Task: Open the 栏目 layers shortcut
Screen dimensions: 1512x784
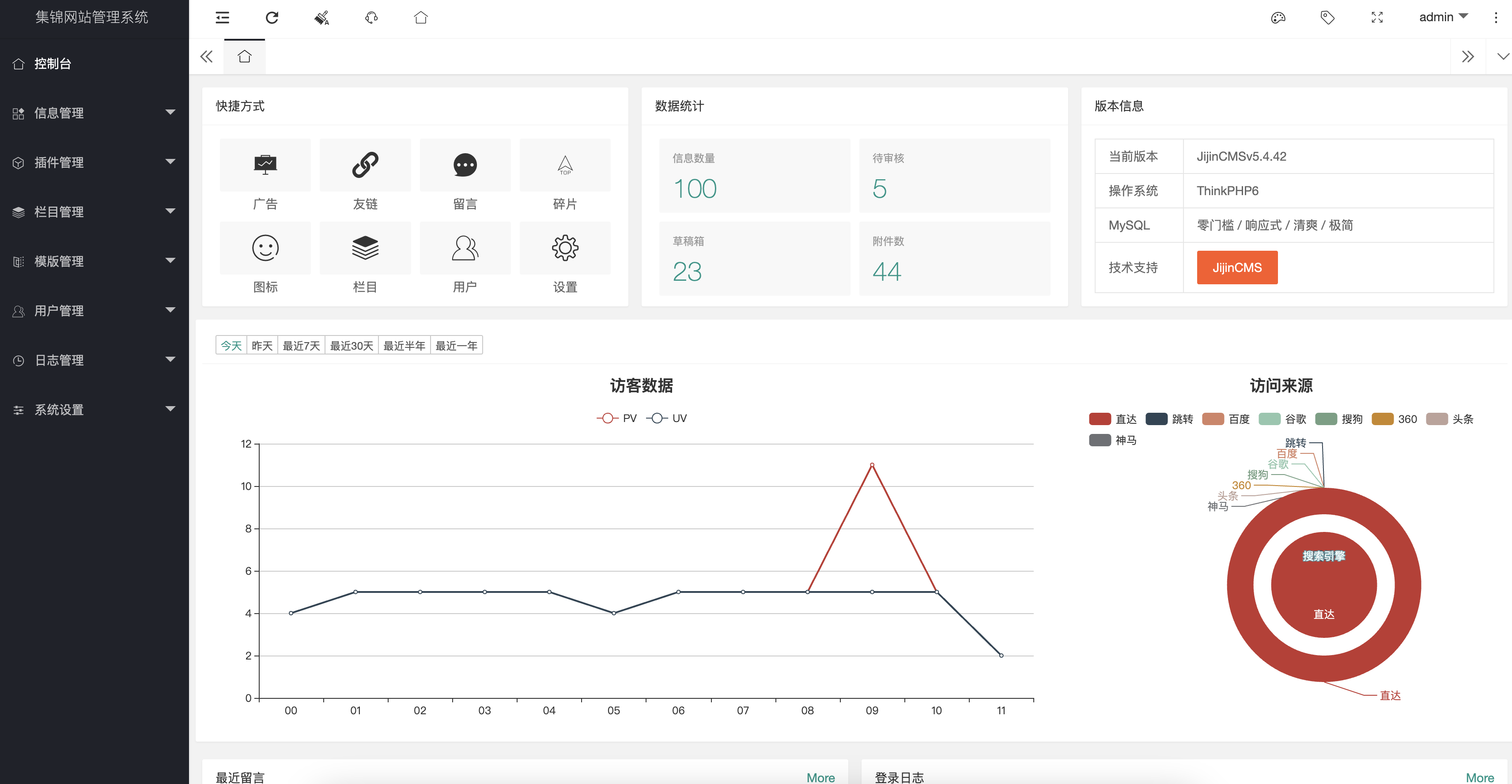Action: (365, 248)
